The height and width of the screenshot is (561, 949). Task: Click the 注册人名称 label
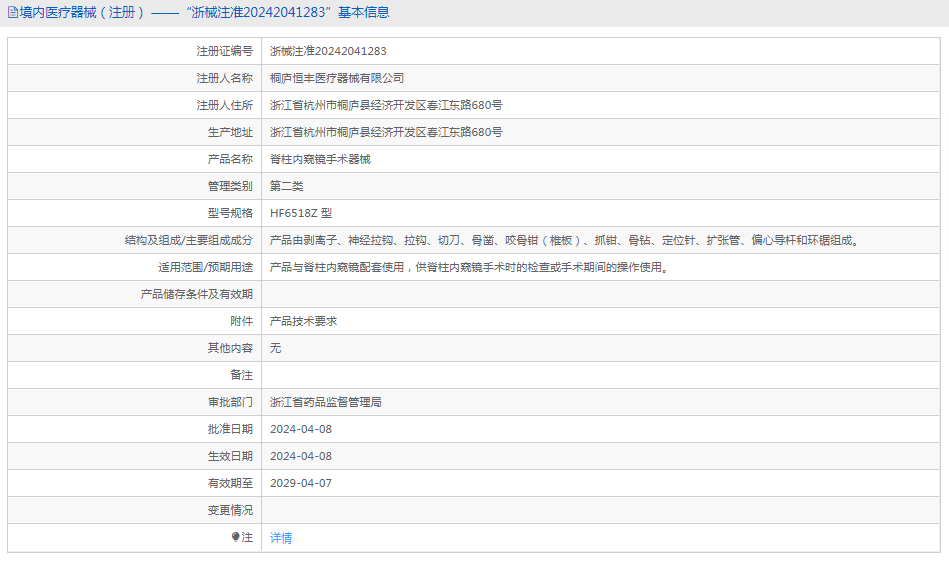225,78
